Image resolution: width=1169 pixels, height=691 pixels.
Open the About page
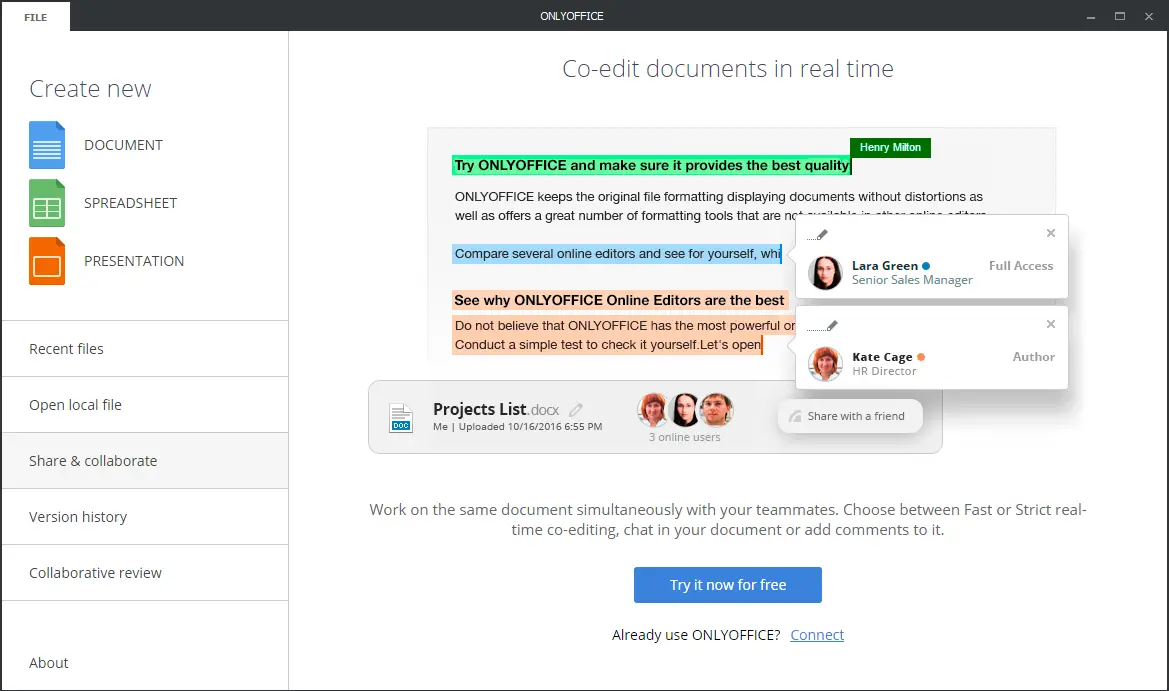(x=48, y=663)
